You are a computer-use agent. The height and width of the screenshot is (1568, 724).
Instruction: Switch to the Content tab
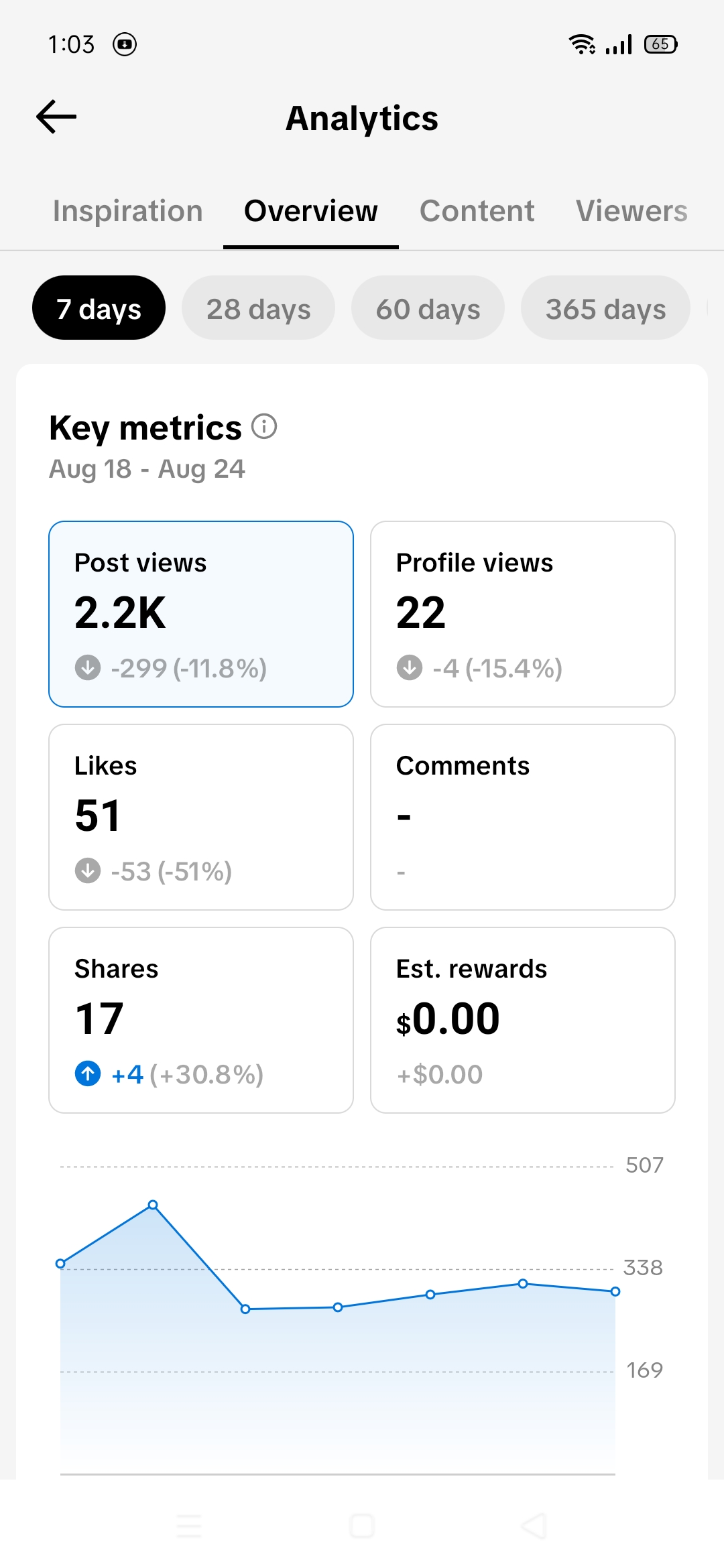pyautogui.click(x=477, y=211)
